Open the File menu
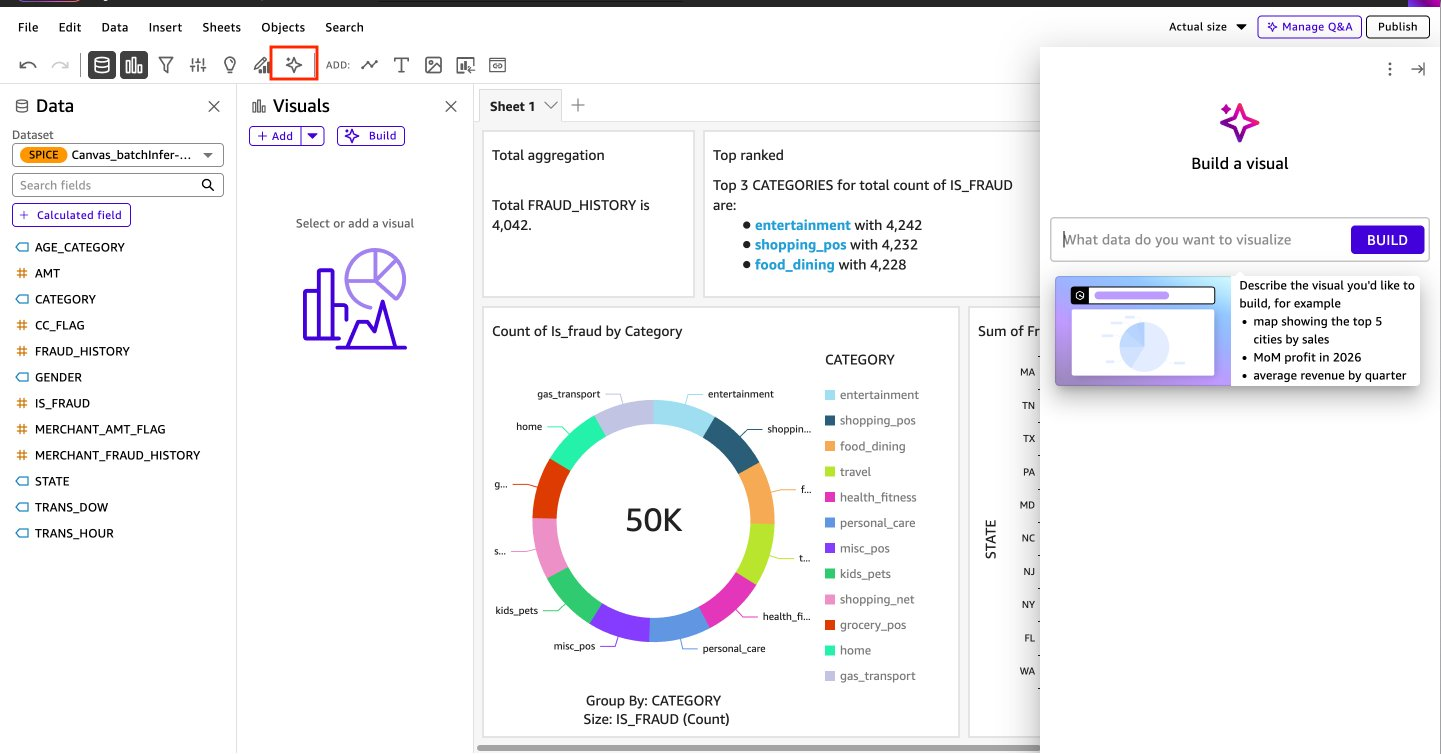Viewport: 1441px width, 754px height. [28, 27]
